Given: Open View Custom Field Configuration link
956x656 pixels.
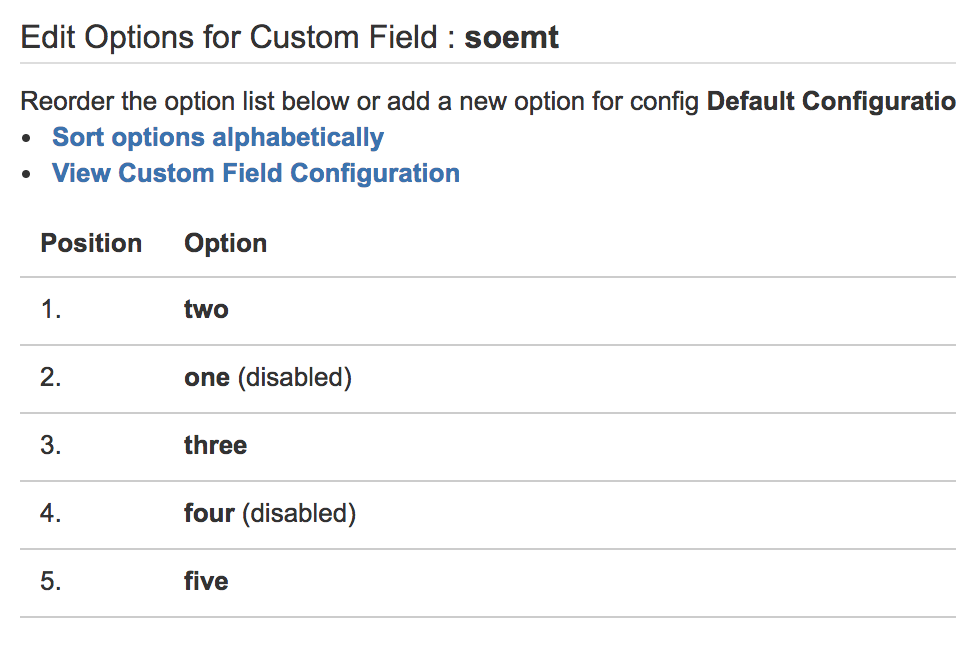Looking at the screenshot, I should [x=256, y=173].
